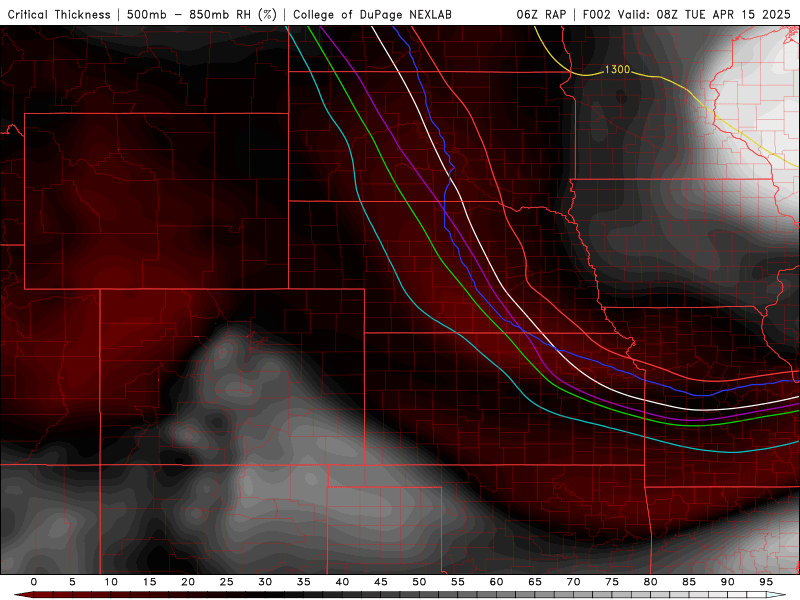Click the '85' colorbar tick label
This screenshot has height=600, width=800.
(689, 582)
